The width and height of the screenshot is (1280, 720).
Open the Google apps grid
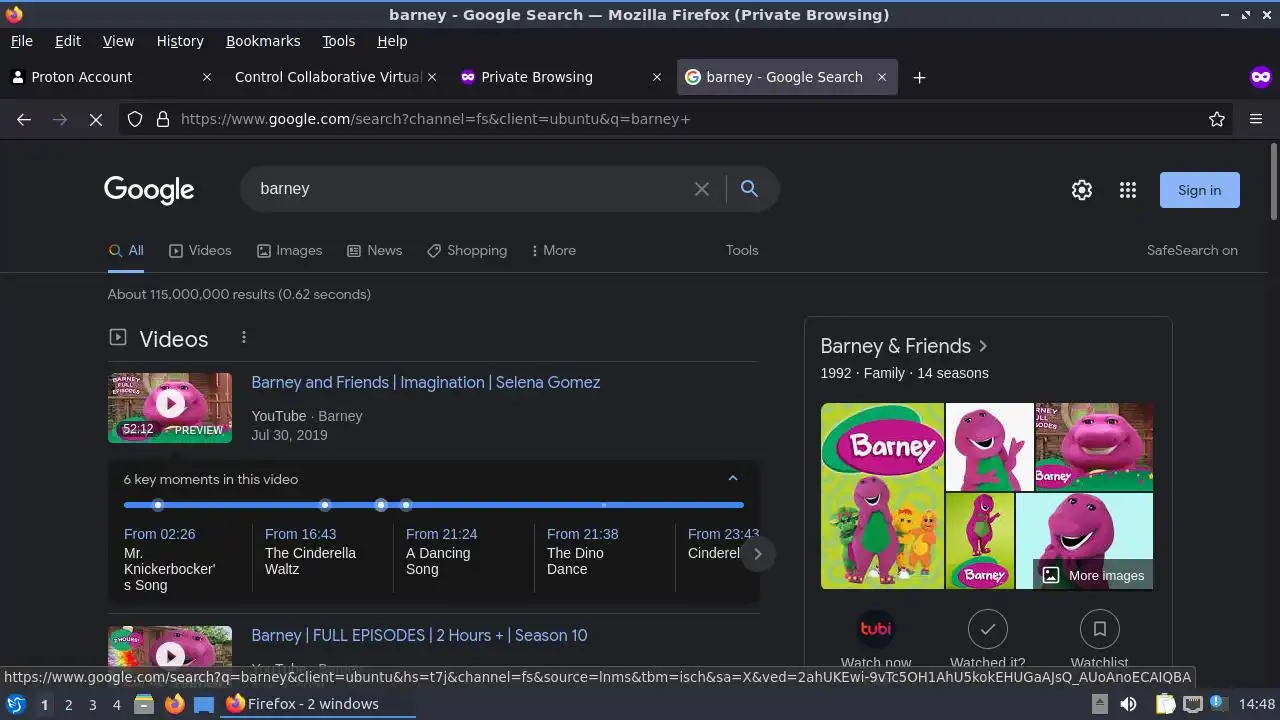1128,190
